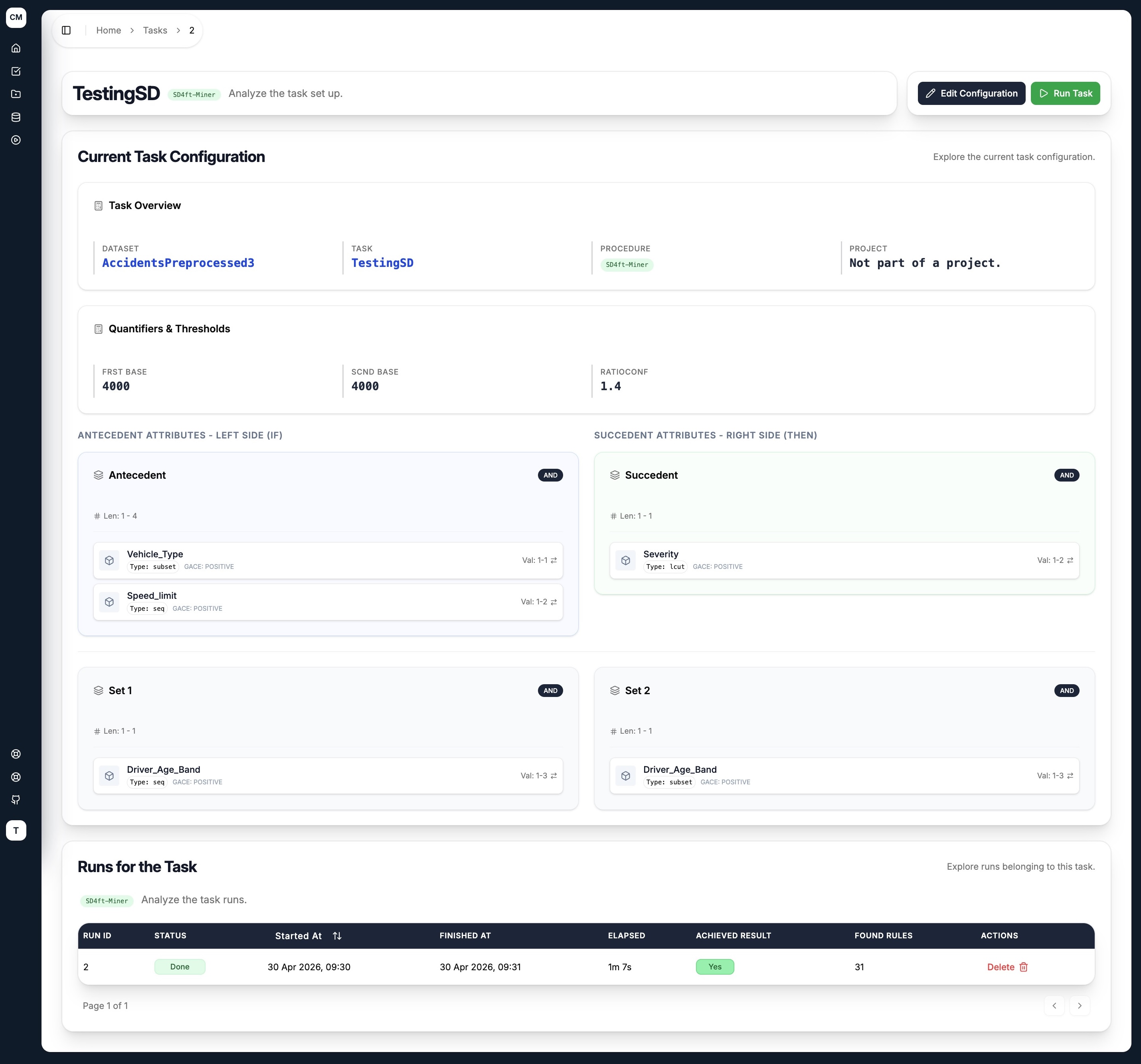Open the Home icon in sidebar
The image size is (1141, 1064).
[16, 48]
